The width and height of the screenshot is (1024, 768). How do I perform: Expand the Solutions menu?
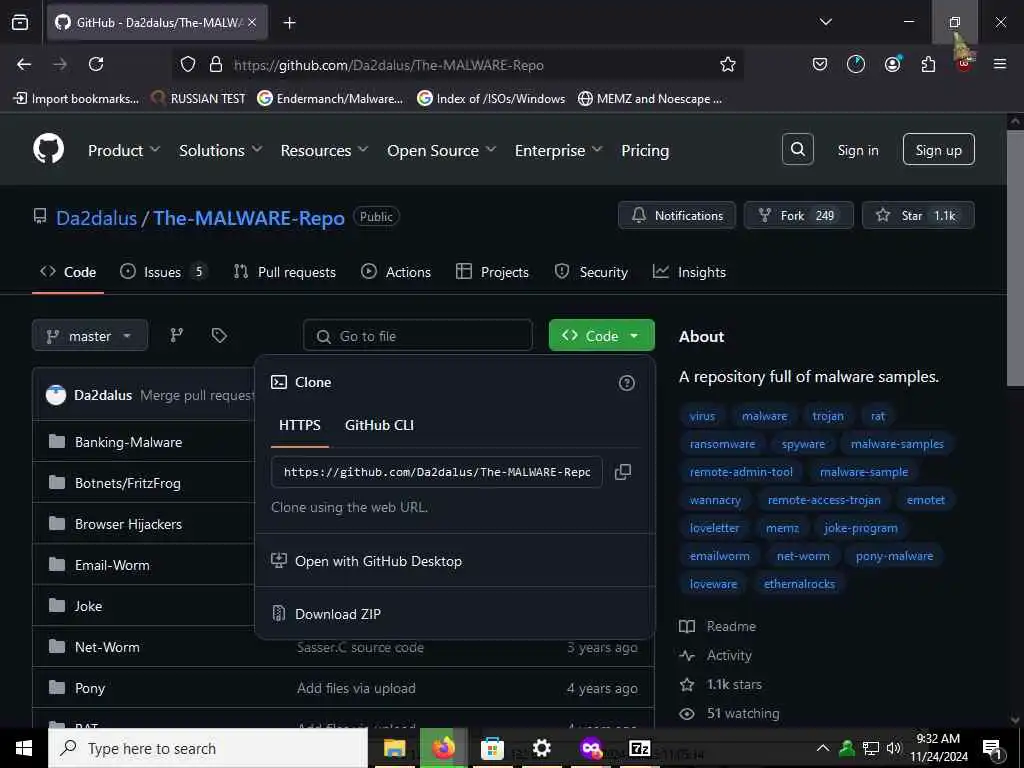click(221, 150)
